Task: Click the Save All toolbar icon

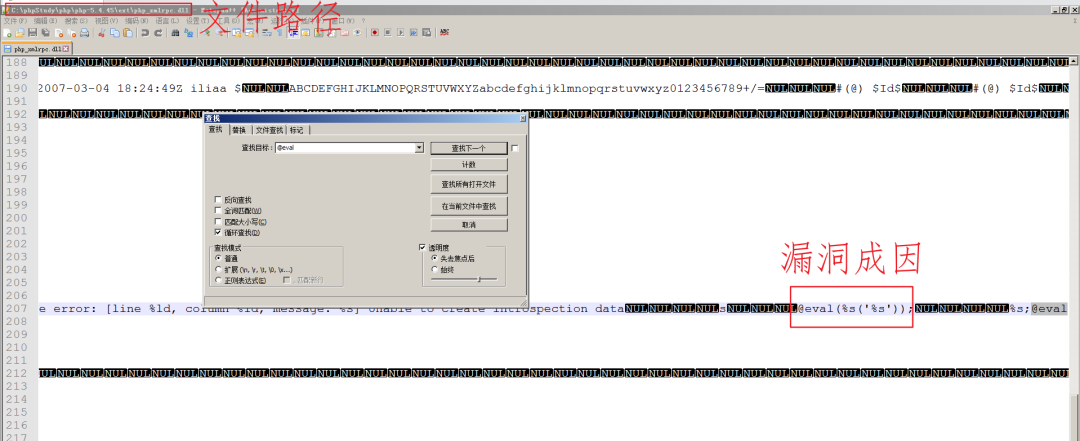Action: click(x=45, y=32)
